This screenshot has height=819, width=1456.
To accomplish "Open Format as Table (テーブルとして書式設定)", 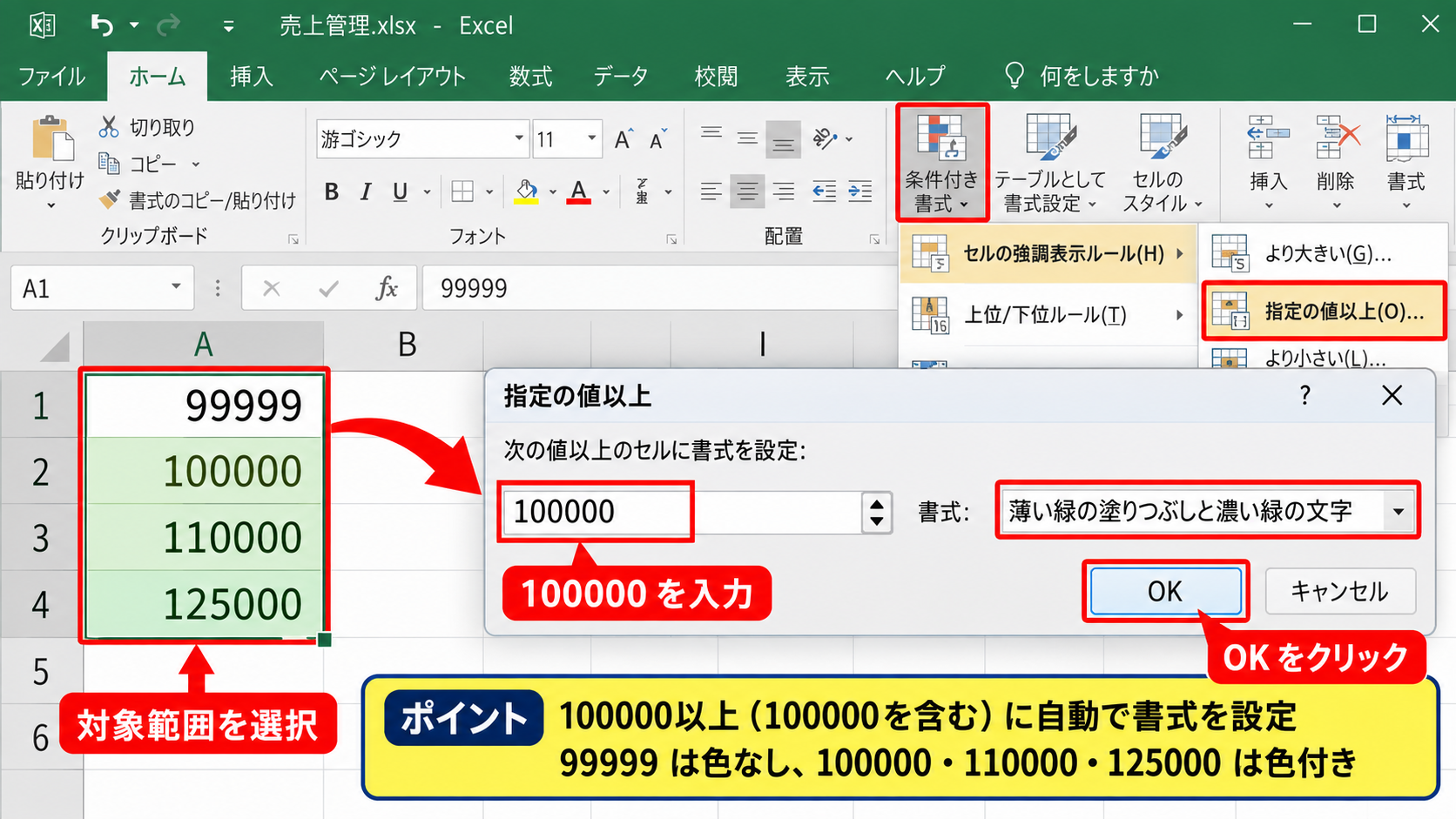I will click(x=1049, y=162).
